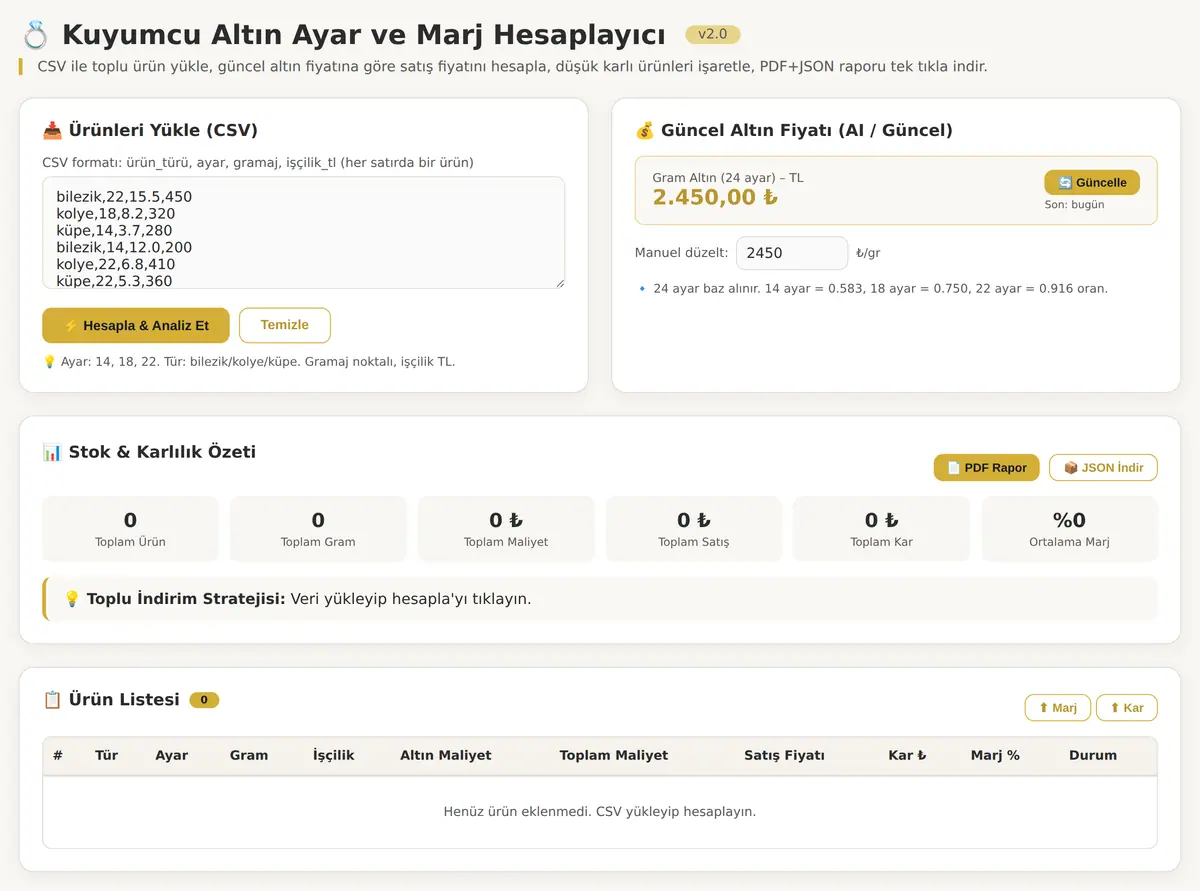Focus the CSV products textarea
The image size is (1200, 891).
click(303, 233)
